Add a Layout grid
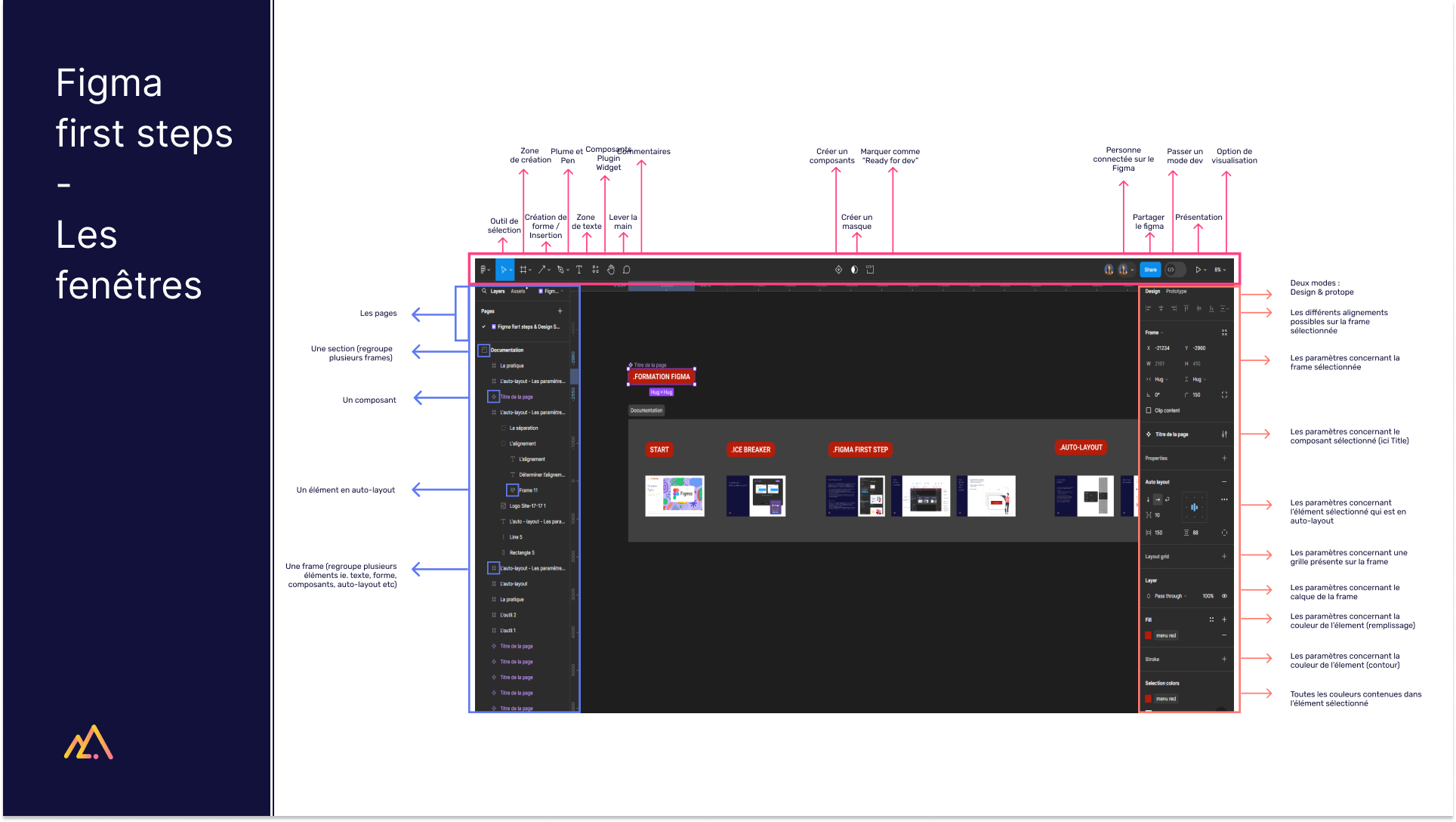Viewport: 1456px width, 822px height. click(x=1224, y=557)
